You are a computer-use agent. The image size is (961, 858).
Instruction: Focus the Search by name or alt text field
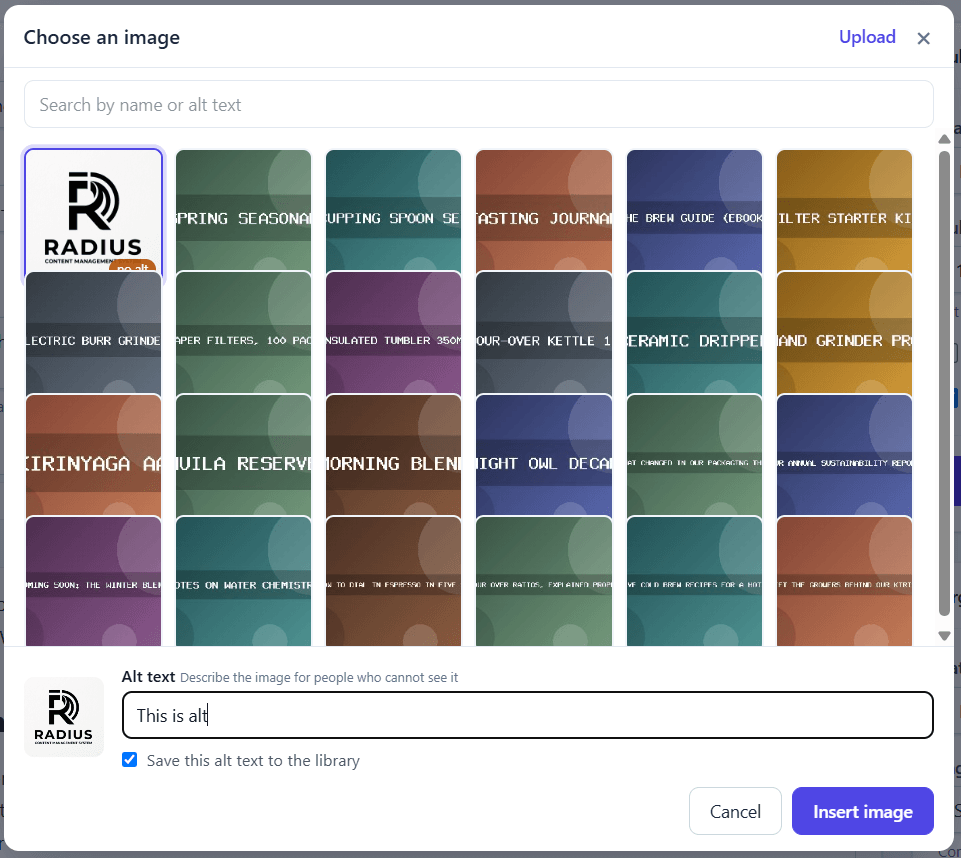pyautogui.click(x=479, y=104)
